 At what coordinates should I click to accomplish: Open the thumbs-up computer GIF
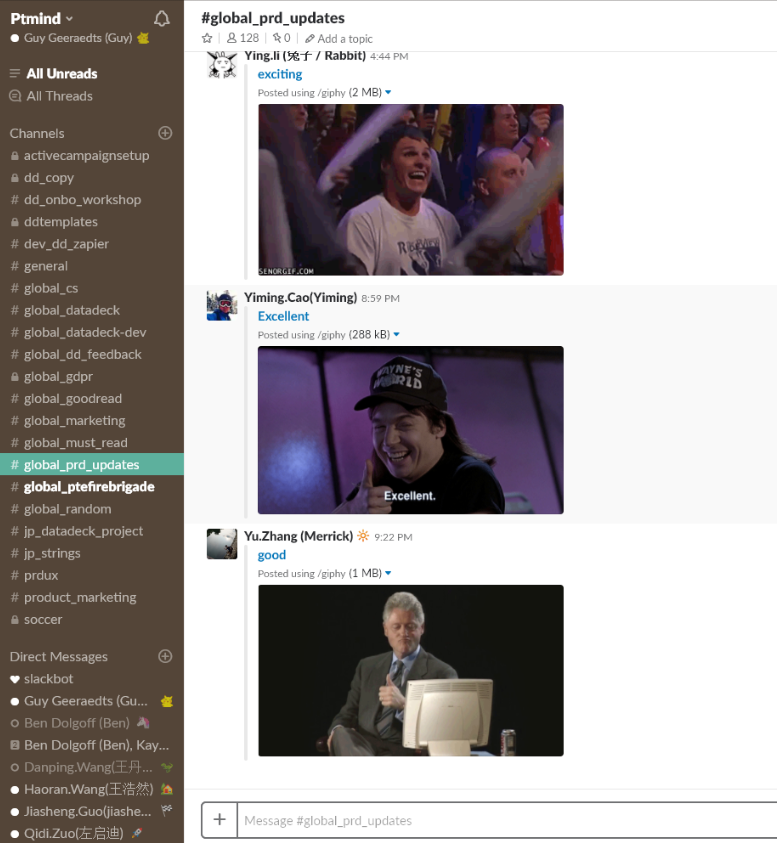click(x=411, y=670)
